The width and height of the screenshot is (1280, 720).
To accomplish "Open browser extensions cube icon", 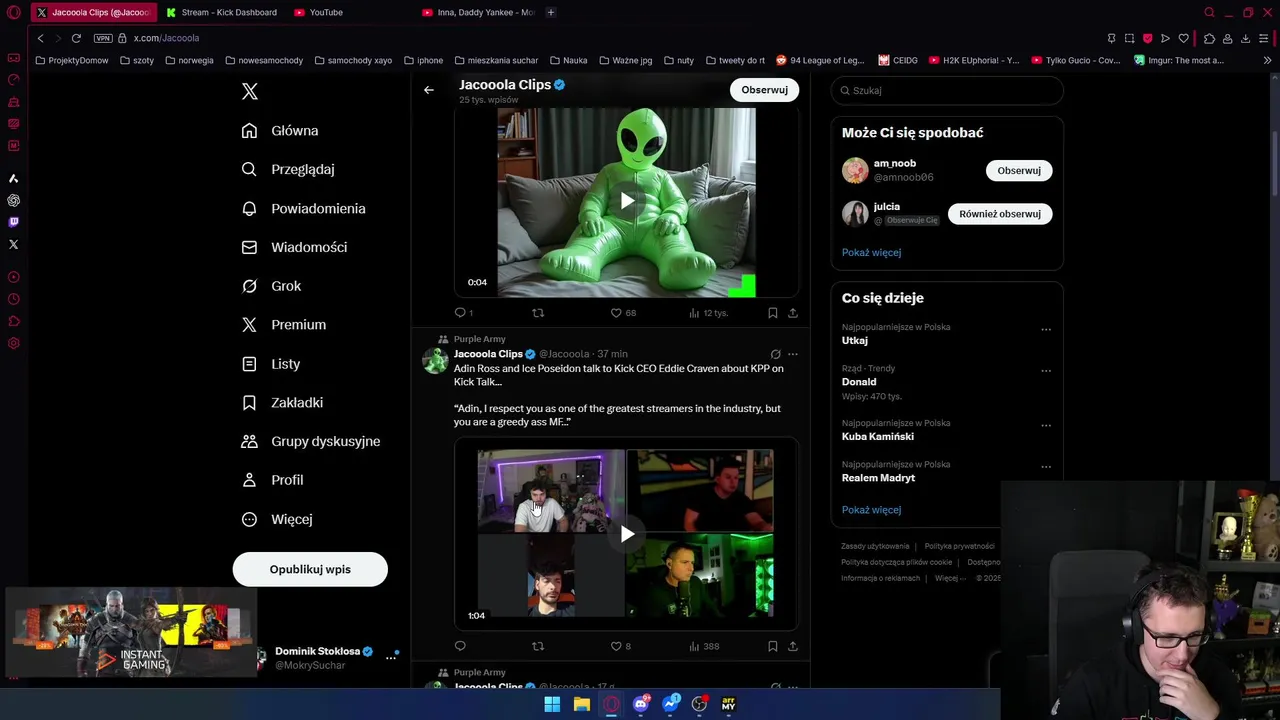I will coord(1209,38).
